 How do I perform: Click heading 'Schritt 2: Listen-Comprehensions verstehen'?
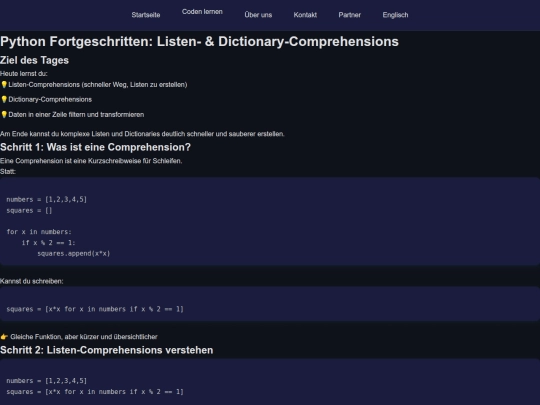pos(106,350)
